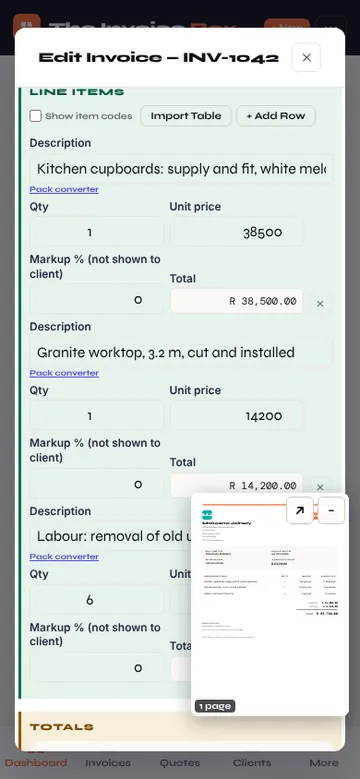
Task: Click the 1 page badge
Action: (x=215, y=706)
